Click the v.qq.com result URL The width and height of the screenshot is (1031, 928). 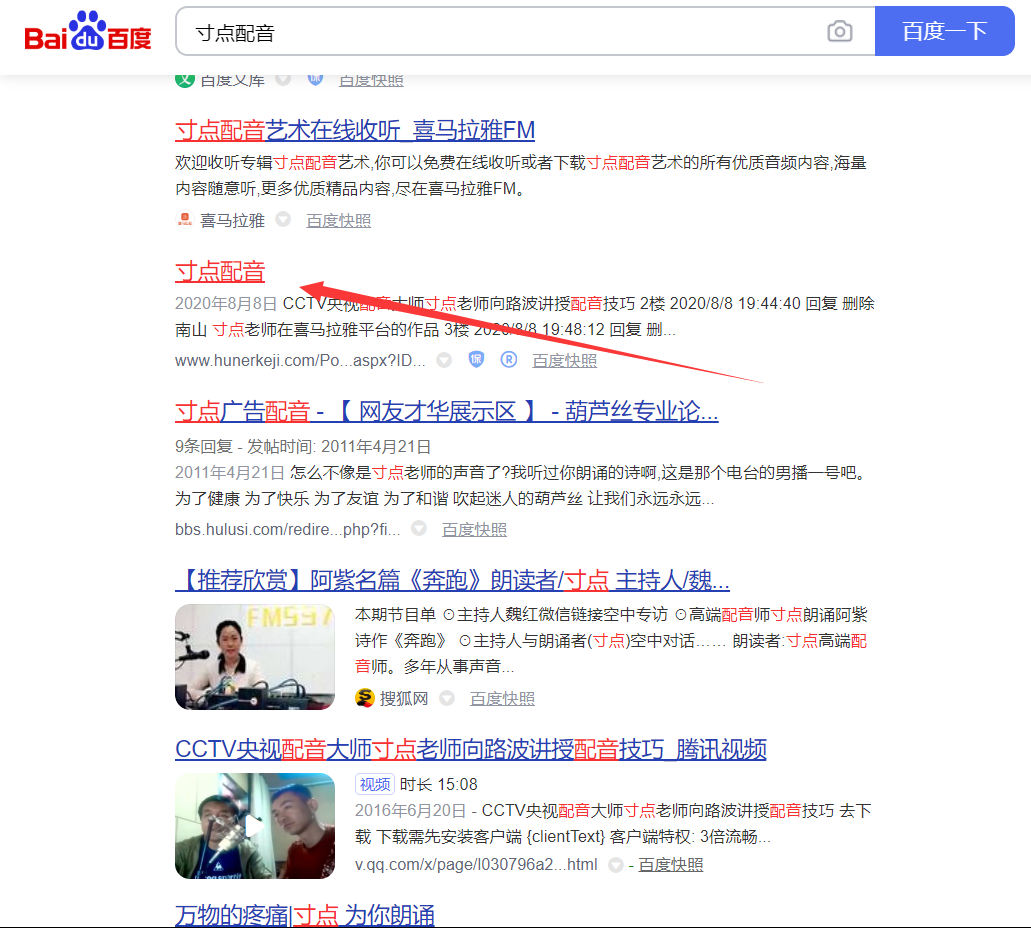click(477, 864)
